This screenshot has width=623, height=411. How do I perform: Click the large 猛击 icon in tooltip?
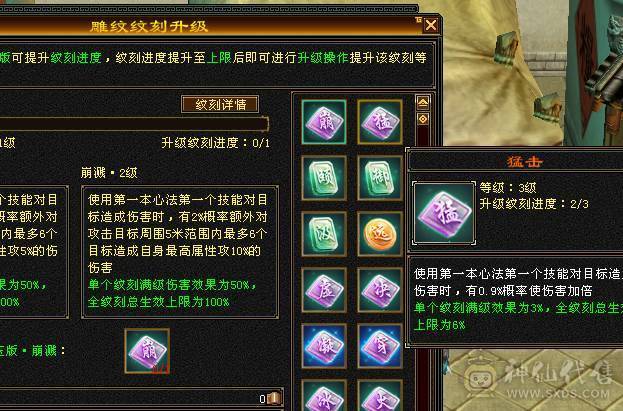[x=444, y=213]
